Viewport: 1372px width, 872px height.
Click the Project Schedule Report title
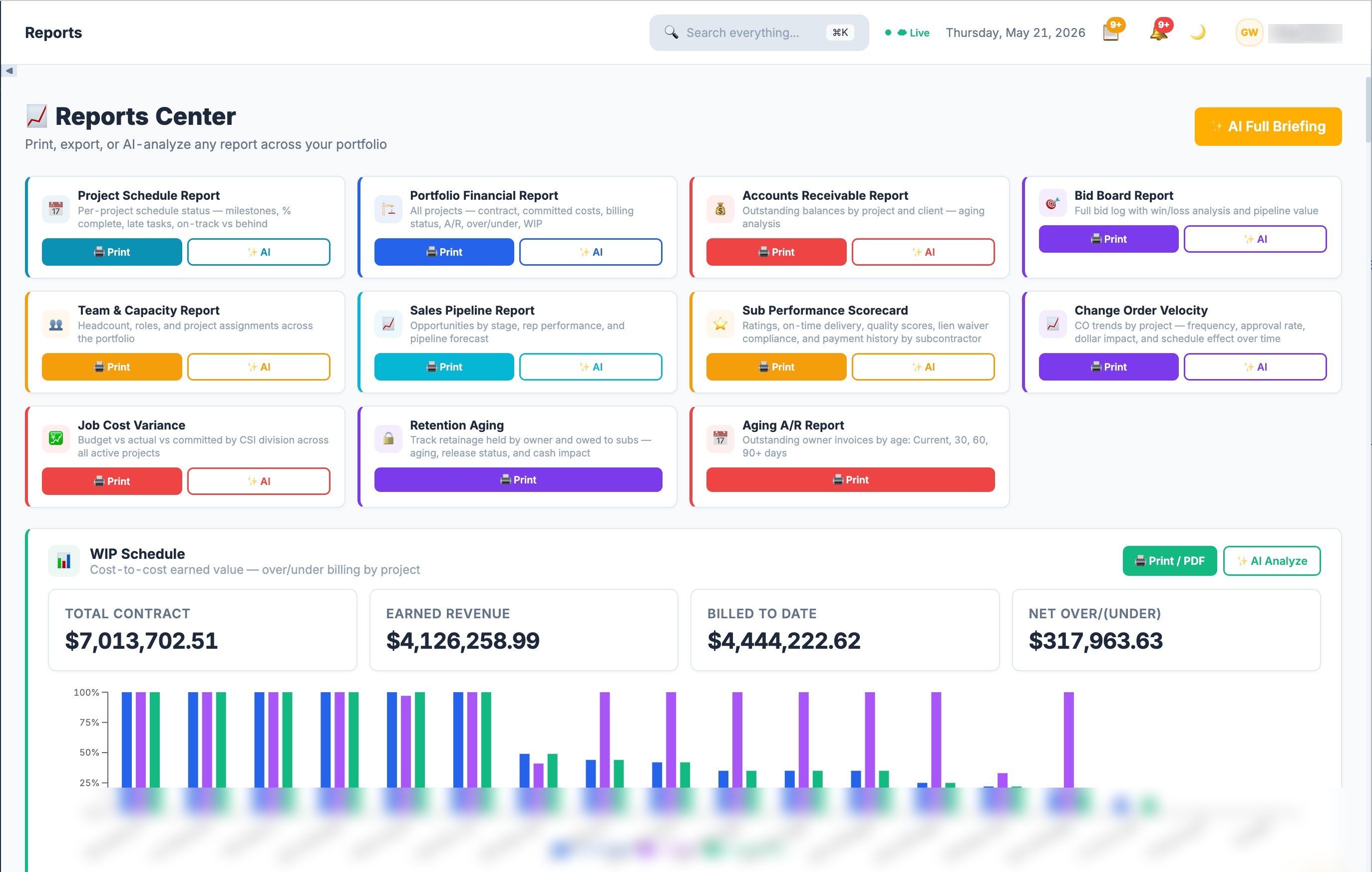(149, 195)
